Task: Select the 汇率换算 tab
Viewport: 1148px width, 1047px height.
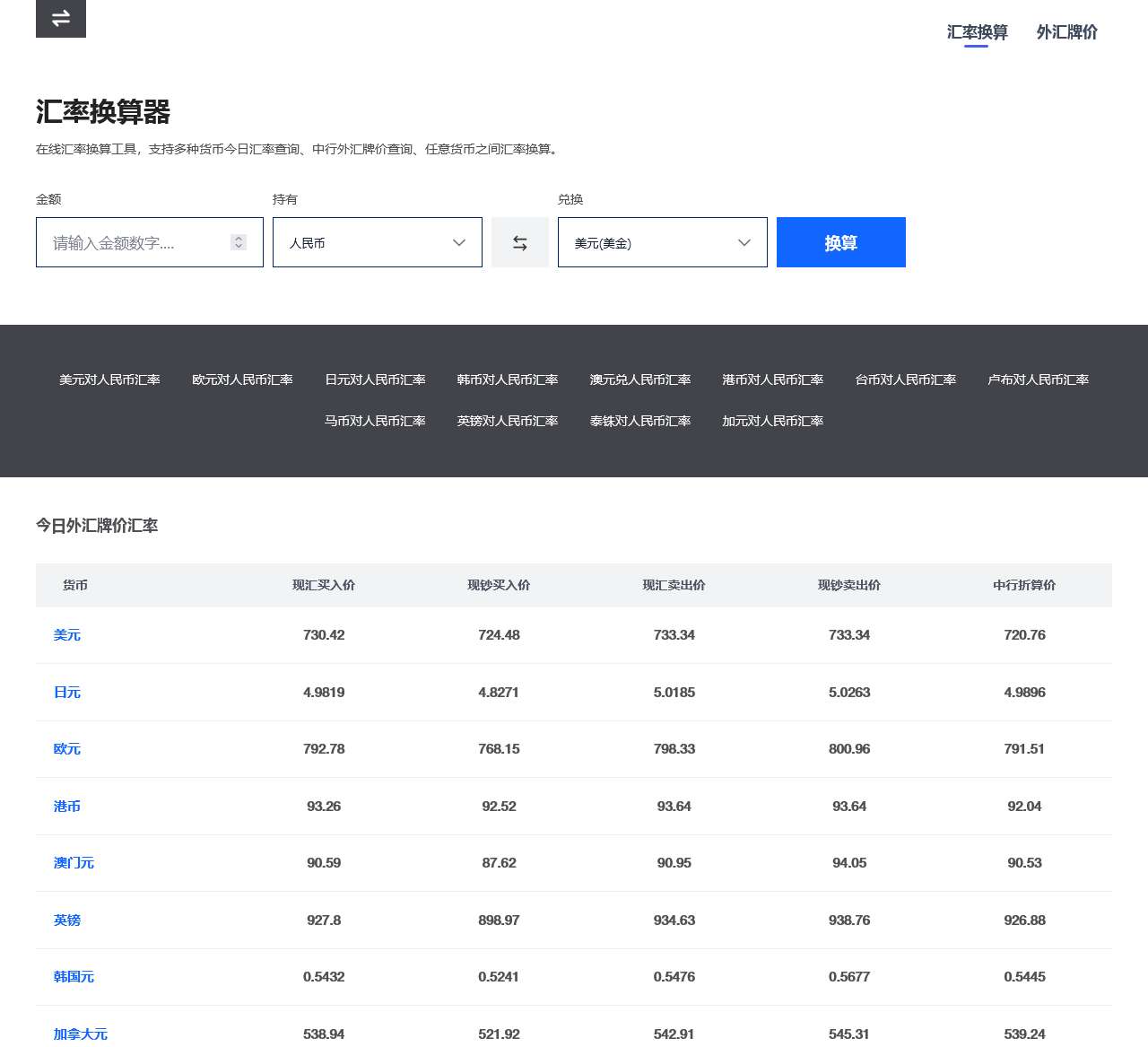Action: pos(977,31)
